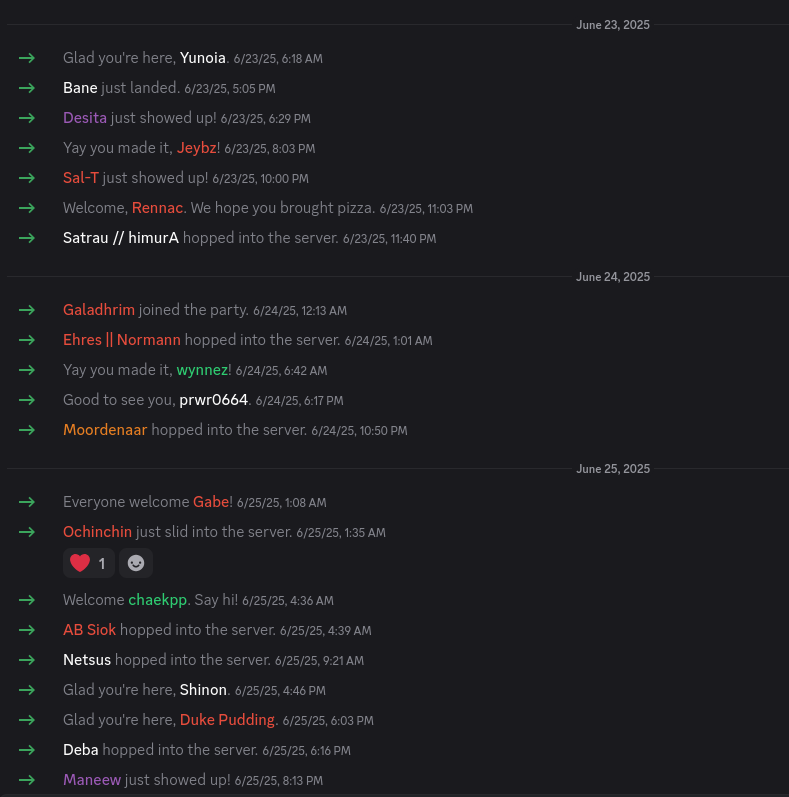Image resolution: width=789 pixels, height=797 pixels.
Task: Click timestamp 6/25/25, 1:35 AM
Action: (x=341, y=533)
